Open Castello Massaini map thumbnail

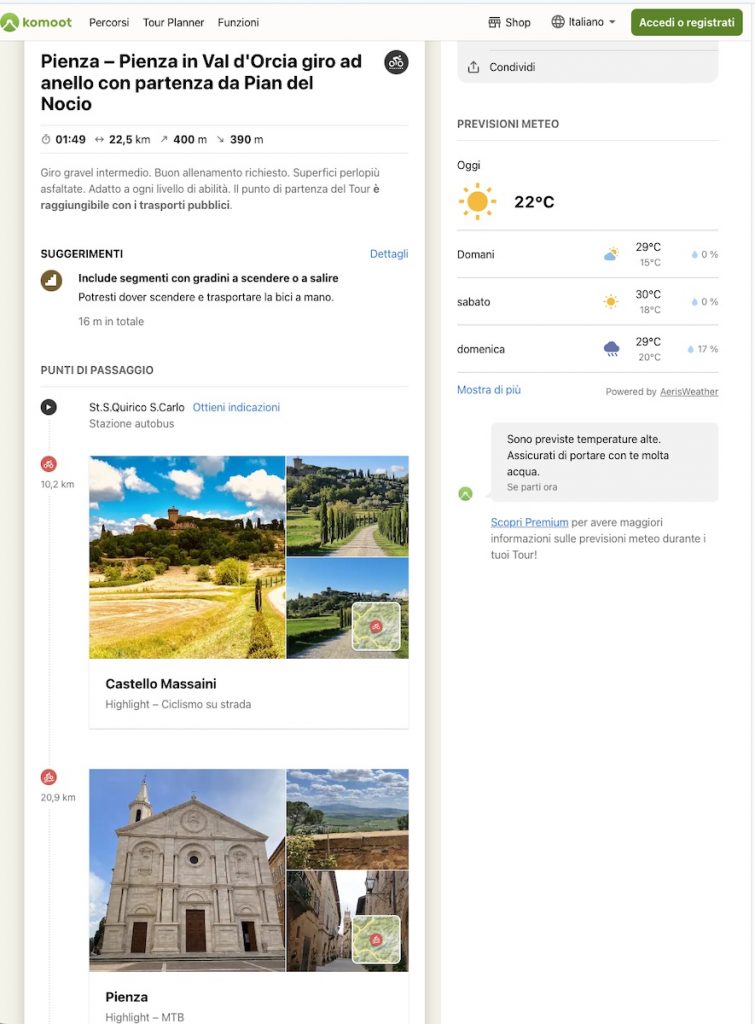(376, 627)
